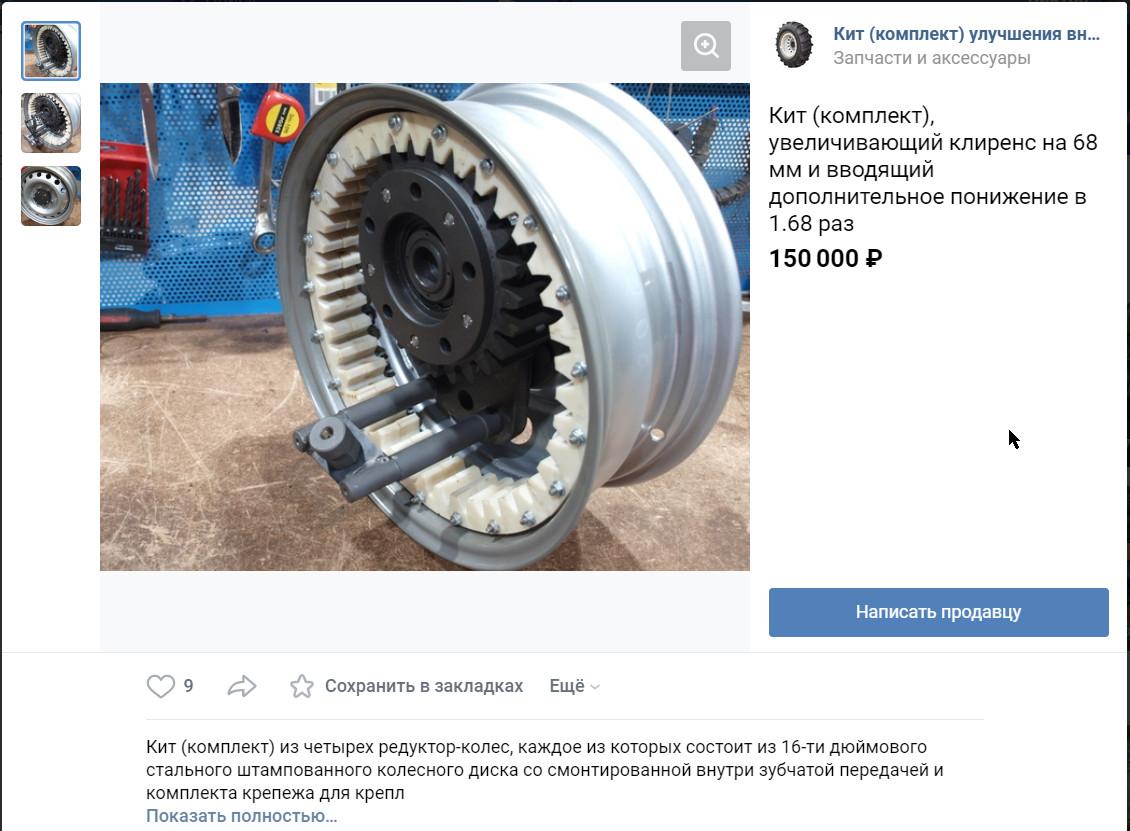1130x831 pixels.
Task: Expand description with Показать полностью
Action: tap(241, 816)
